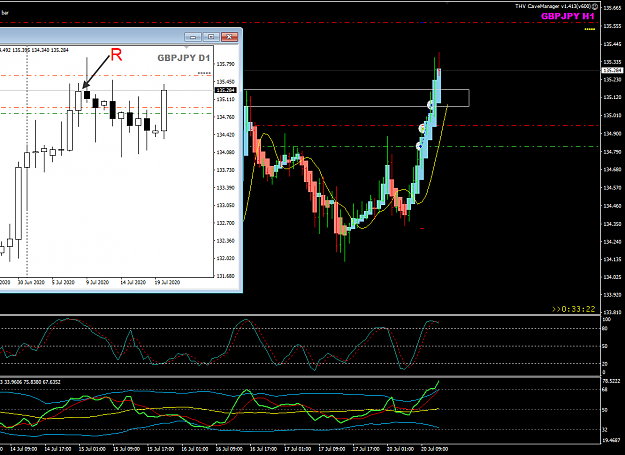Minimize the GBPJPY D1 chart window
The image size is (625, 455).
click(x=193, y=37)
